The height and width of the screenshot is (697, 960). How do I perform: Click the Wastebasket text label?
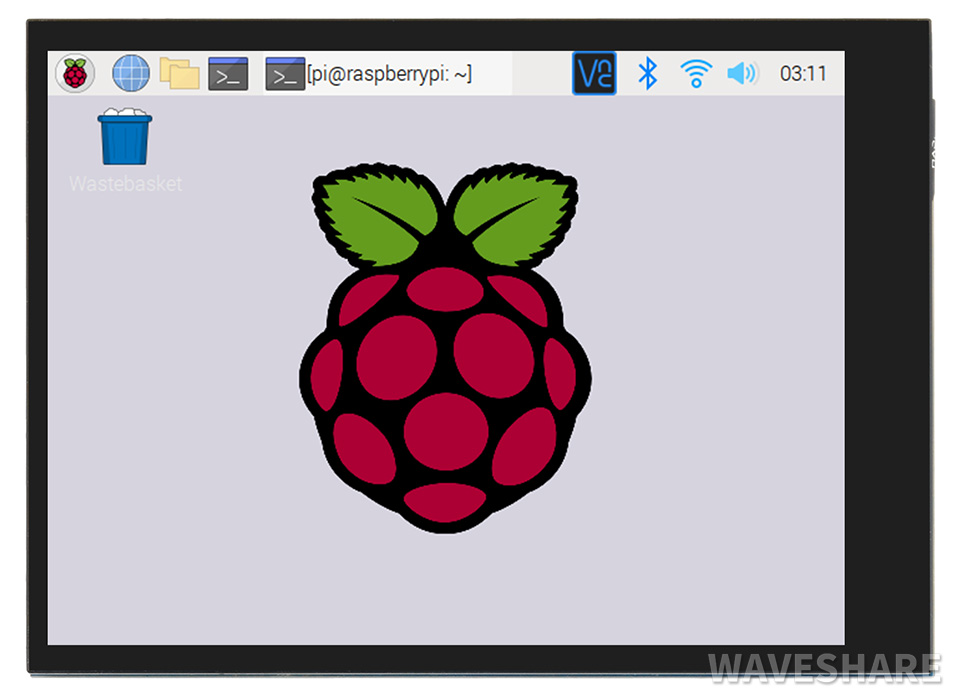125,184
